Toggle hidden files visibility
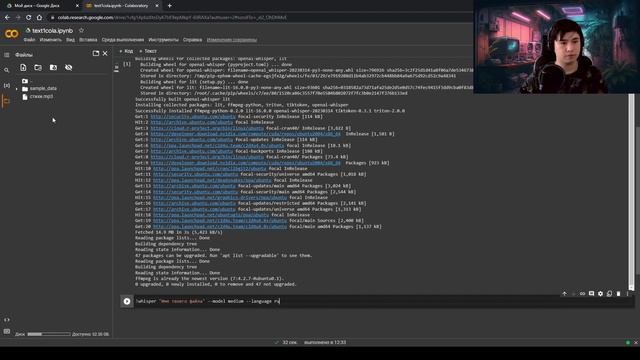The width and height of the screenshot is (640, 360). click(69, 67)
